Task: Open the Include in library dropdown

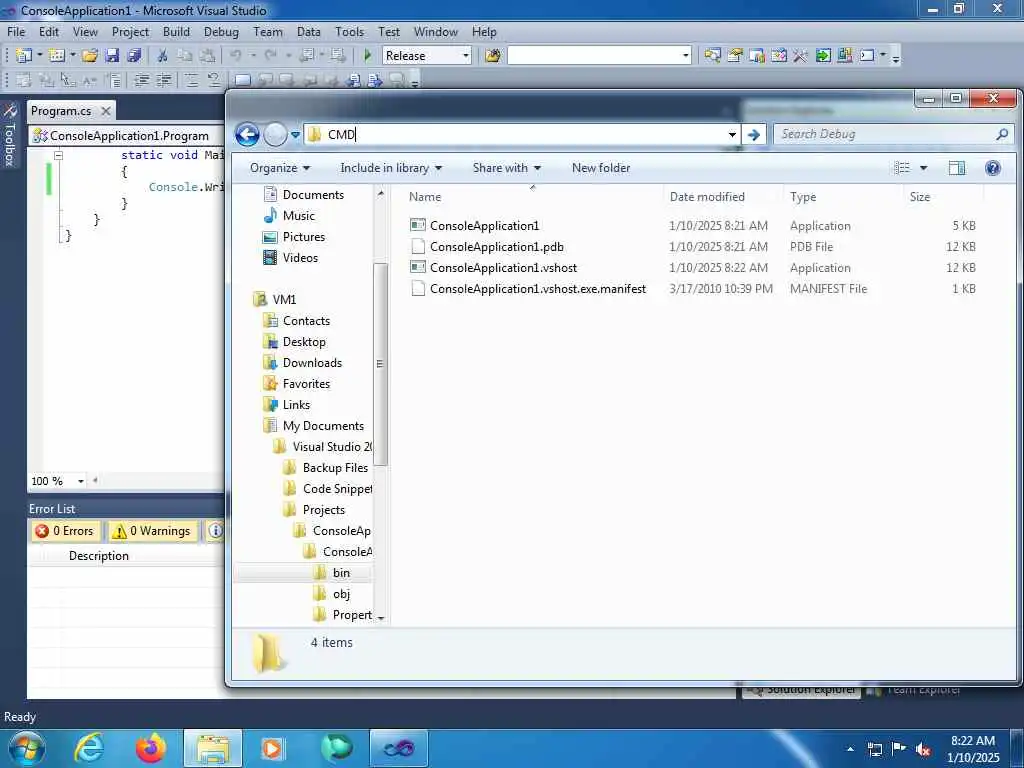Action: [x=391, y=168]
